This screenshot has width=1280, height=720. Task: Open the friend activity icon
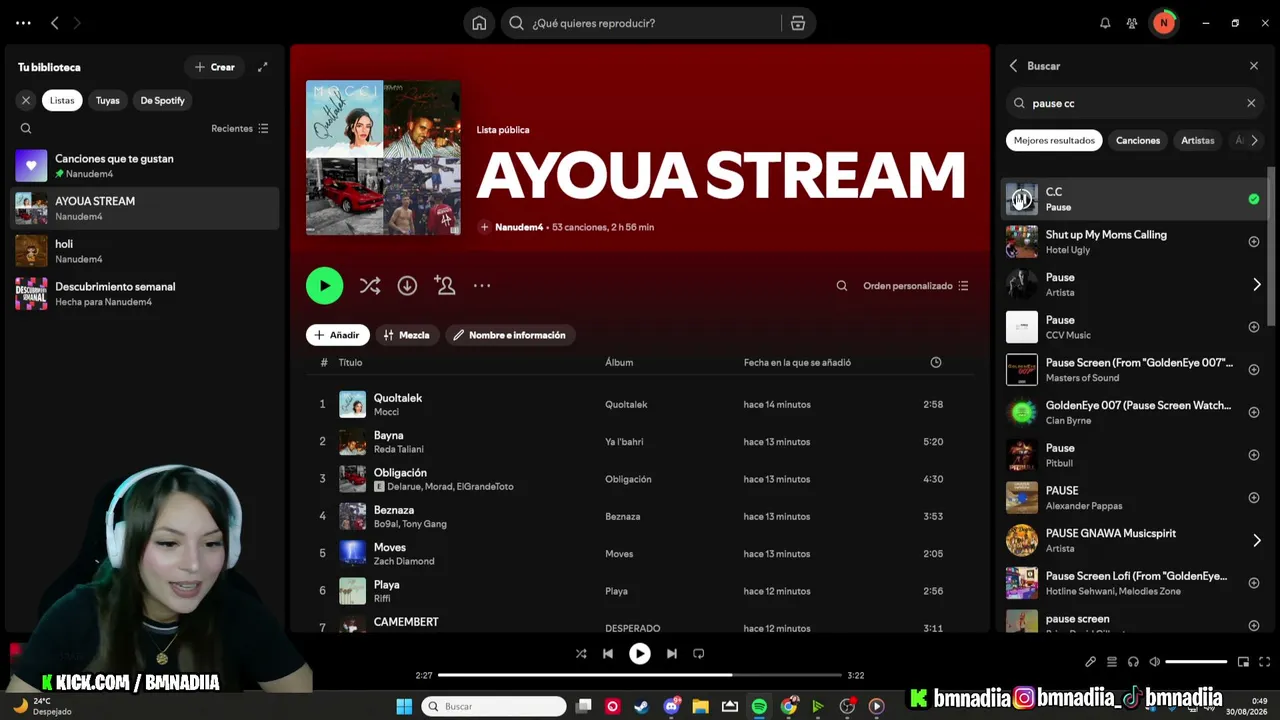[x=1132, y=23]
